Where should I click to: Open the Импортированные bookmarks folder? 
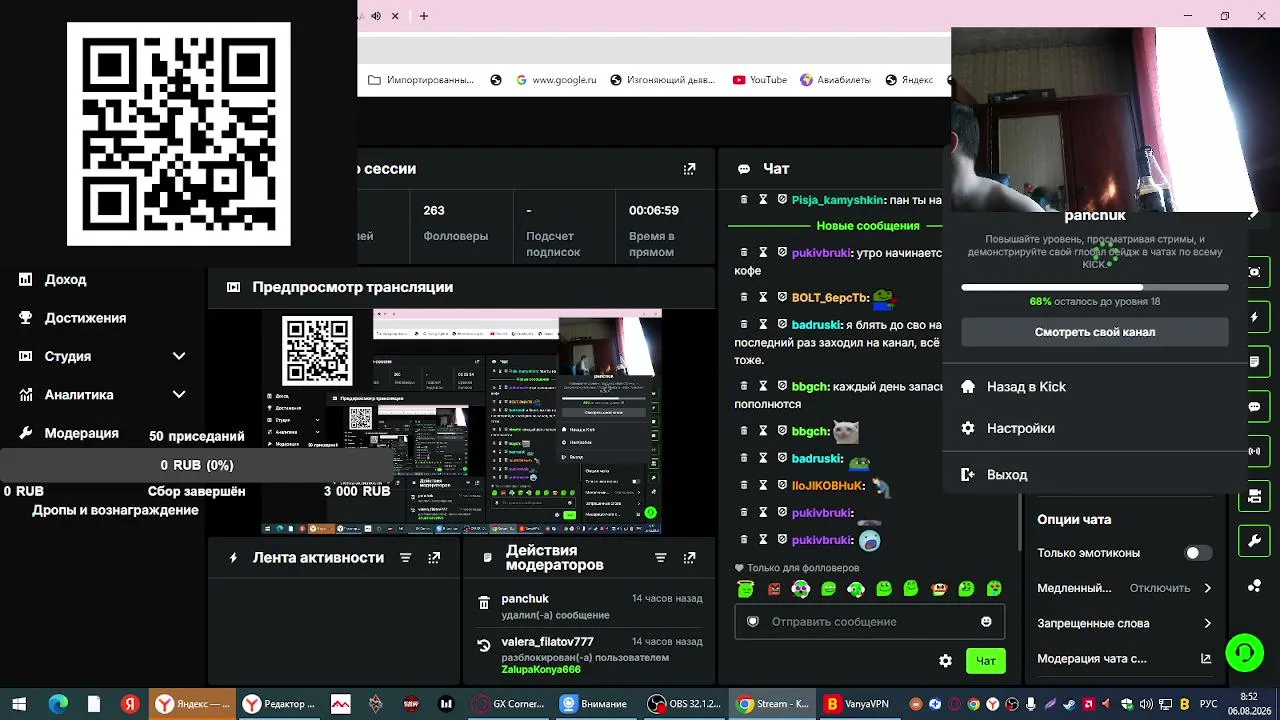(421, 80)
